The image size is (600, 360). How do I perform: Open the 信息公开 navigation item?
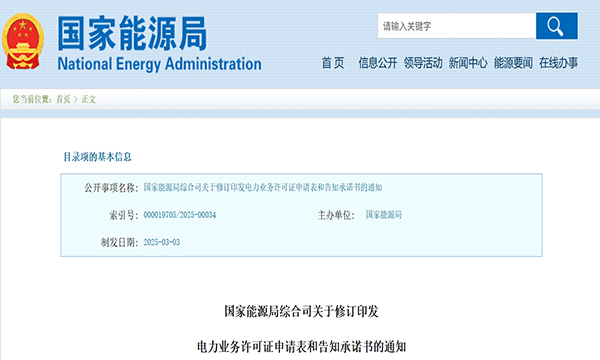[x=377, y=63]
